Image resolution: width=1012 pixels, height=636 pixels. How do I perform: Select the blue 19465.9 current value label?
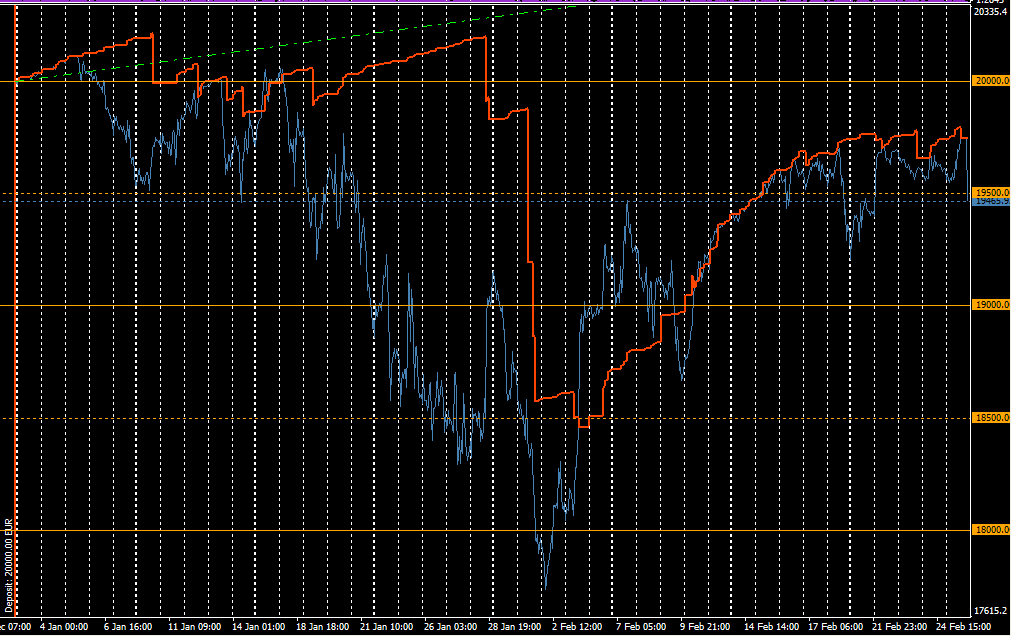pos(991,201)
